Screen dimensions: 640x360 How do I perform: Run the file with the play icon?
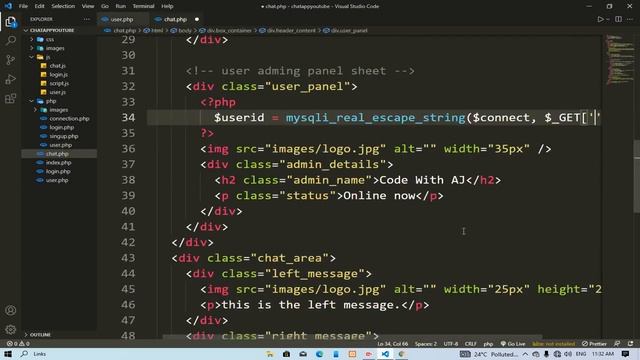tap(600, 19)
